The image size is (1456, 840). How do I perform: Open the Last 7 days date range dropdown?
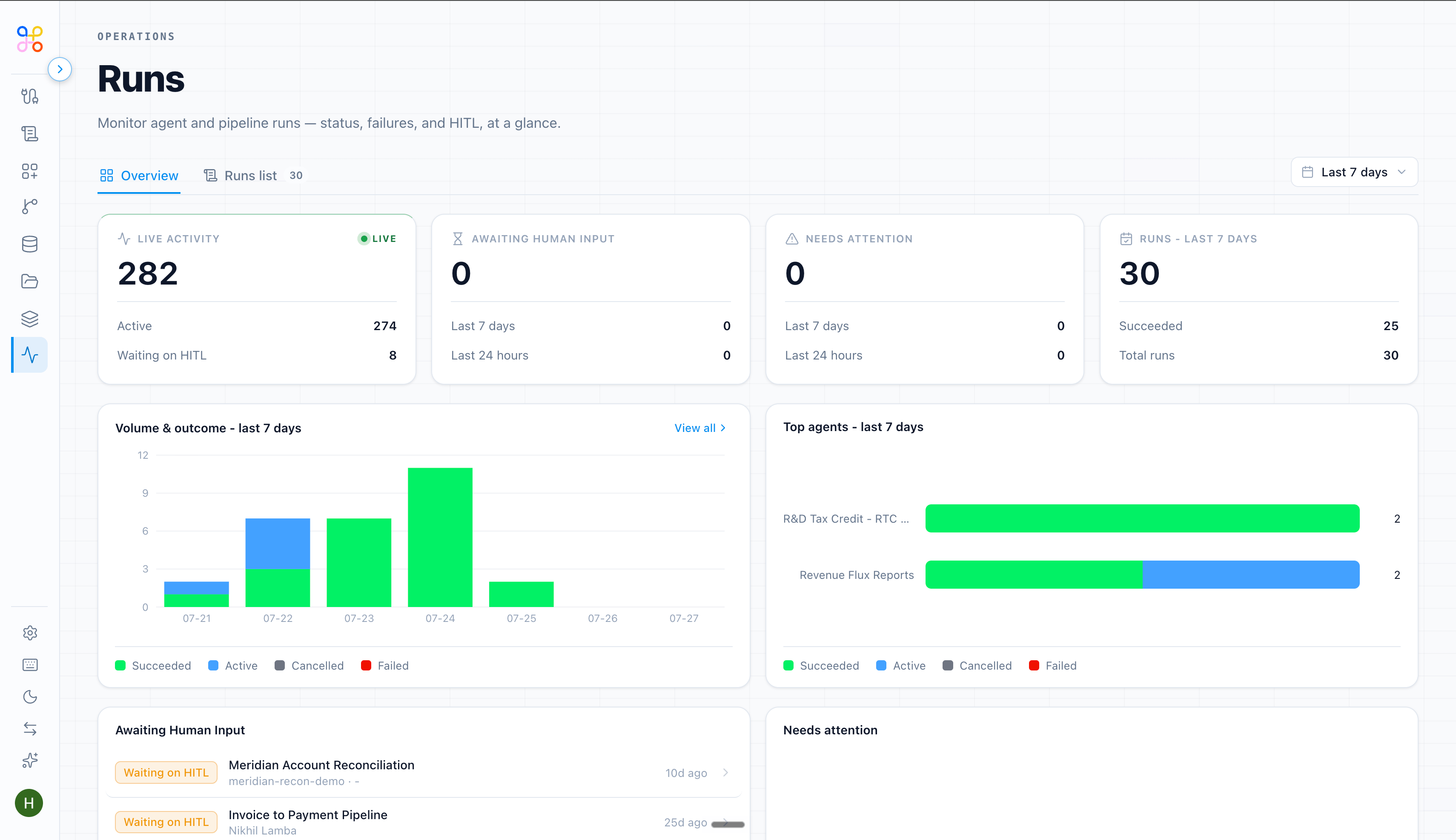(x=1354, y=172)
